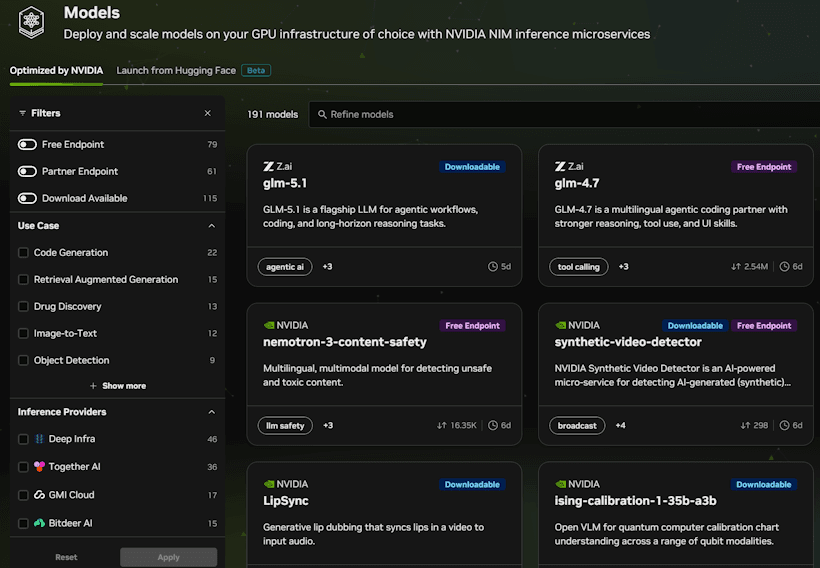Check the Deep Infra checkbox
The height and width of the screenshot is (568, 820).
pos(23,439)
